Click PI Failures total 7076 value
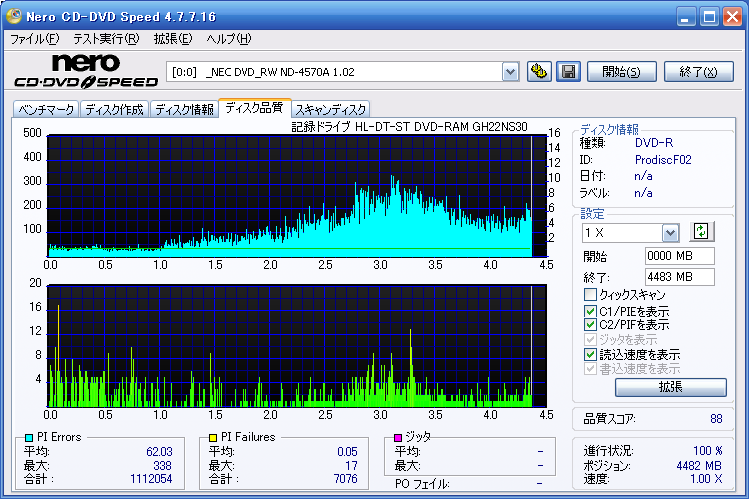Screen dimensions: 749x499 [345, 479]
